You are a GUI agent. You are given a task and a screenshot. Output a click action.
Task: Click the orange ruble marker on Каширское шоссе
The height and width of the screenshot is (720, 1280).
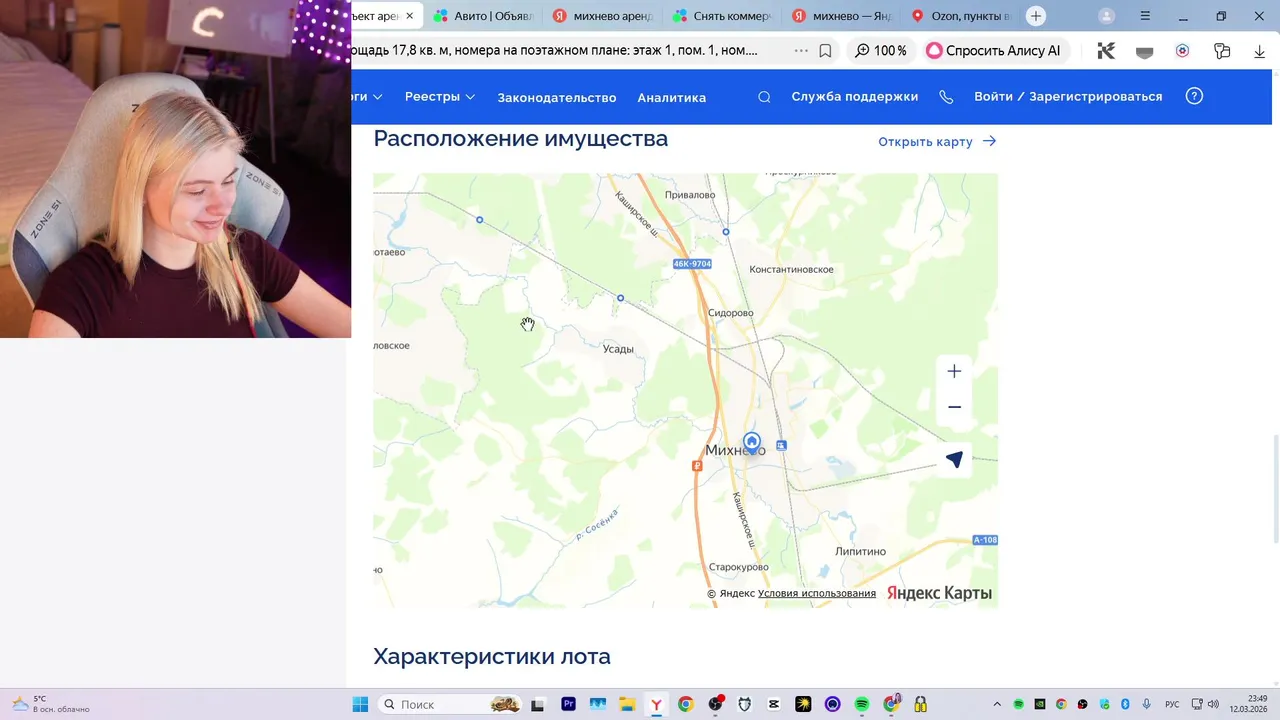coord(698,466)
